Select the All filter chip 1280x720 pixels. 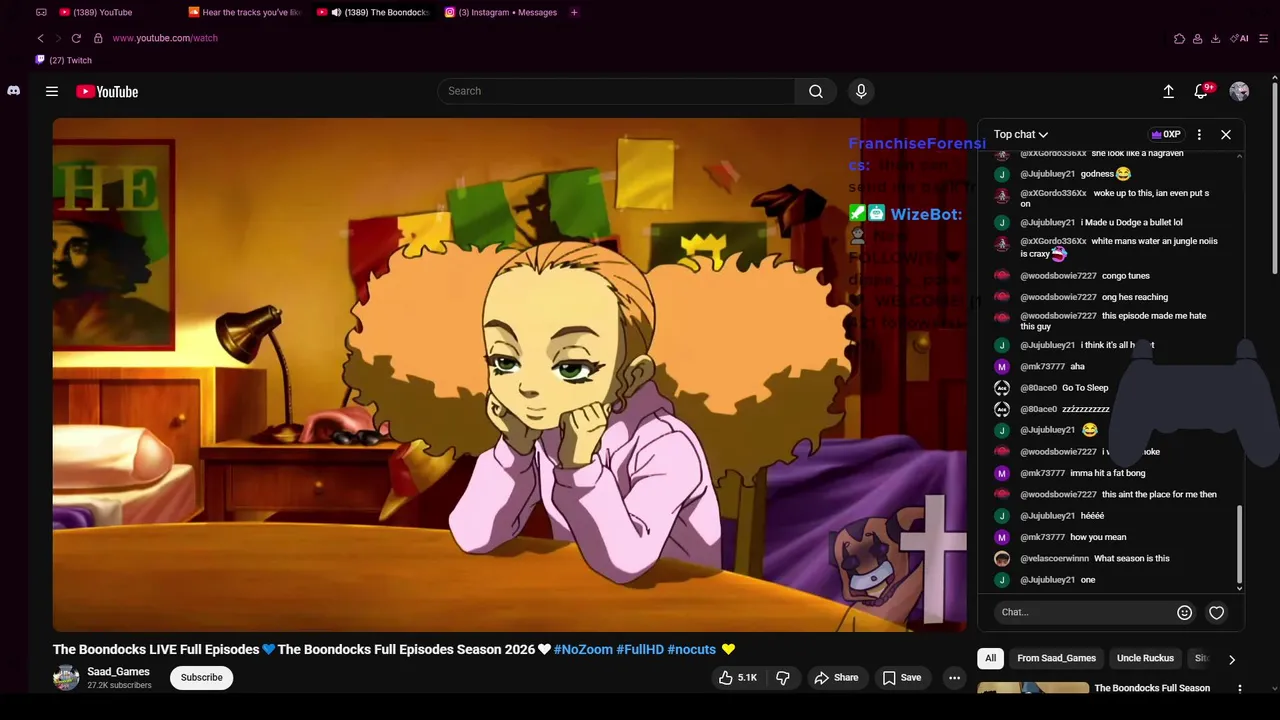pos(990,658)
